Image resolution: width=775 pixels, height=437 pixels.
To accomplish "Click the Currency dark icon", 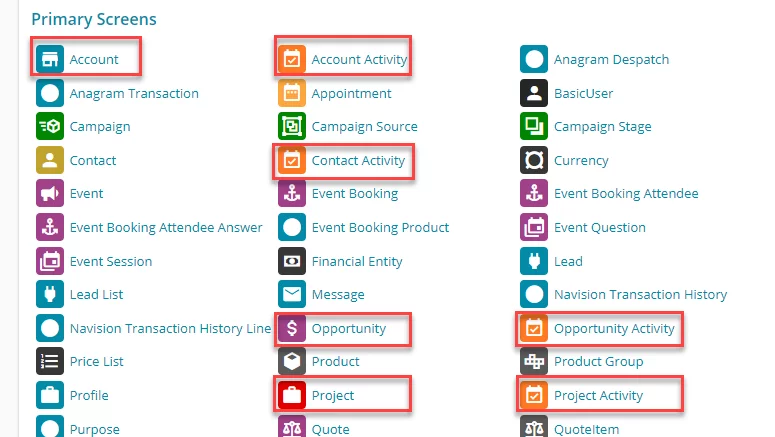I will (534, 160).
